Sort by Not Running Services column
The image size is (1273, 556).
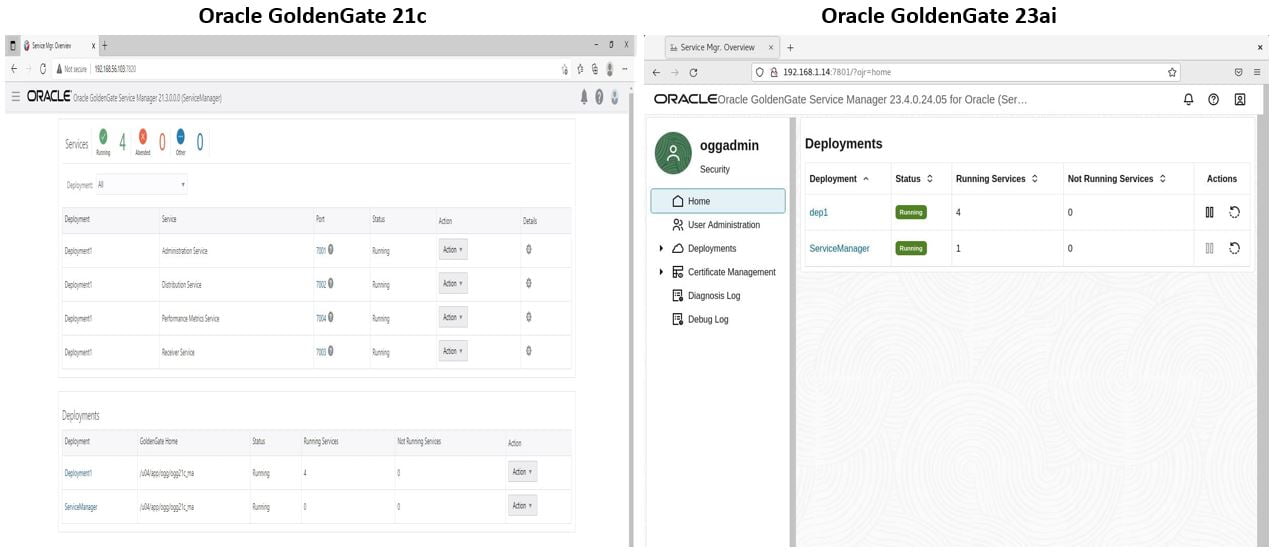1163,179
